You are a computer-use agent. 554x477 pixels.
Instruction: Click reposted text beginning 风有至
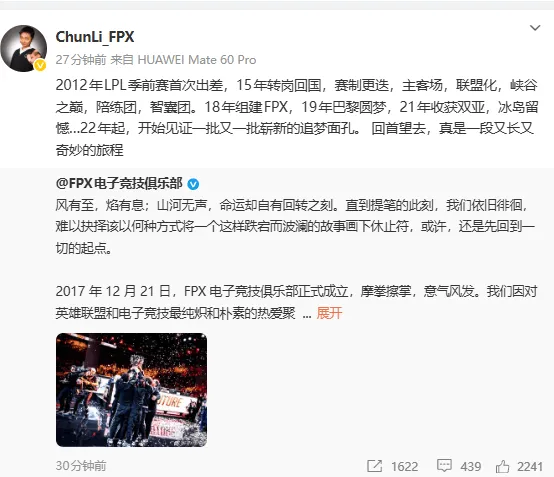(x=295, y=226)
